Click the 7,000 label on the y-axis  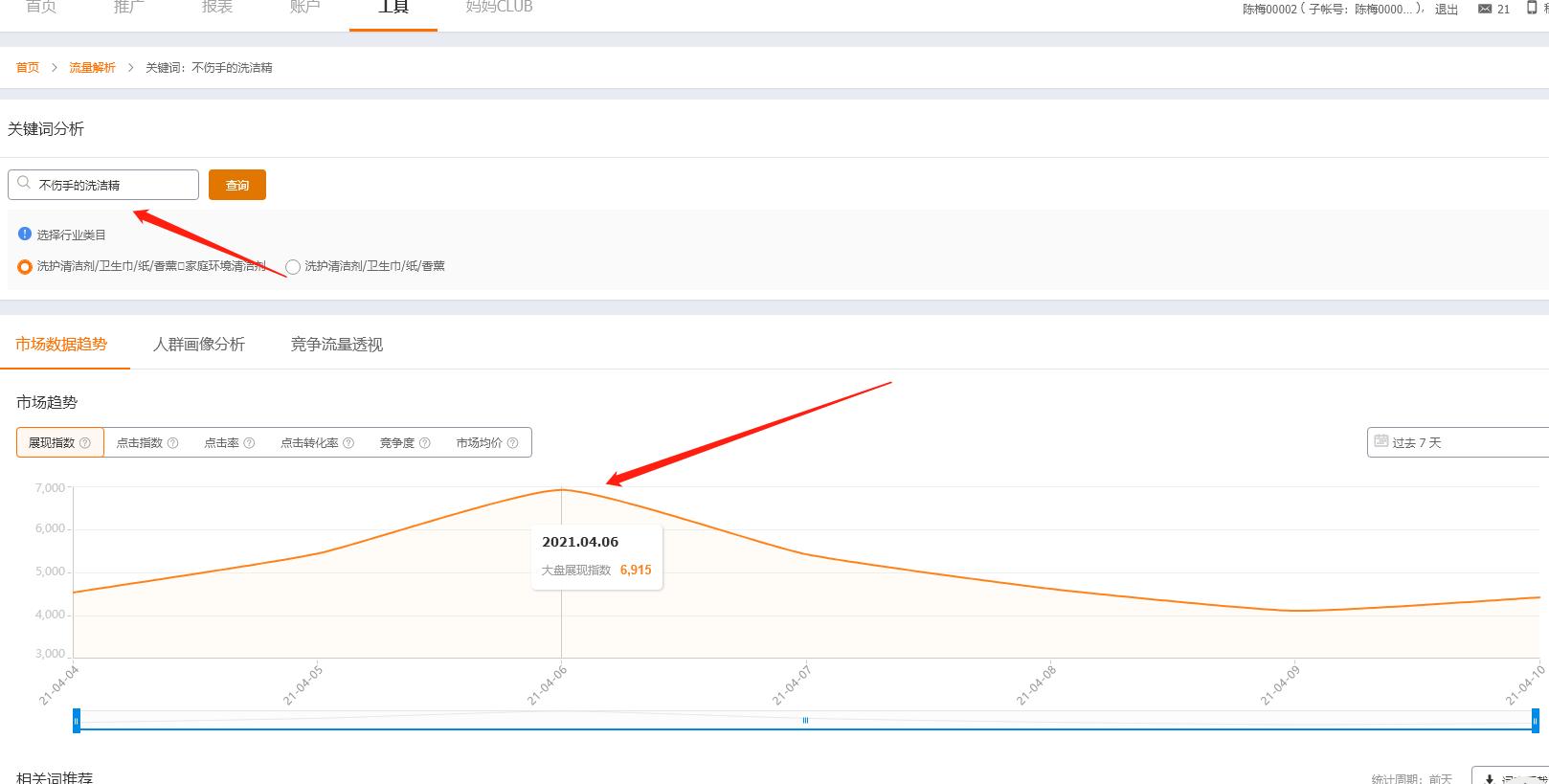tap(50, 488)
